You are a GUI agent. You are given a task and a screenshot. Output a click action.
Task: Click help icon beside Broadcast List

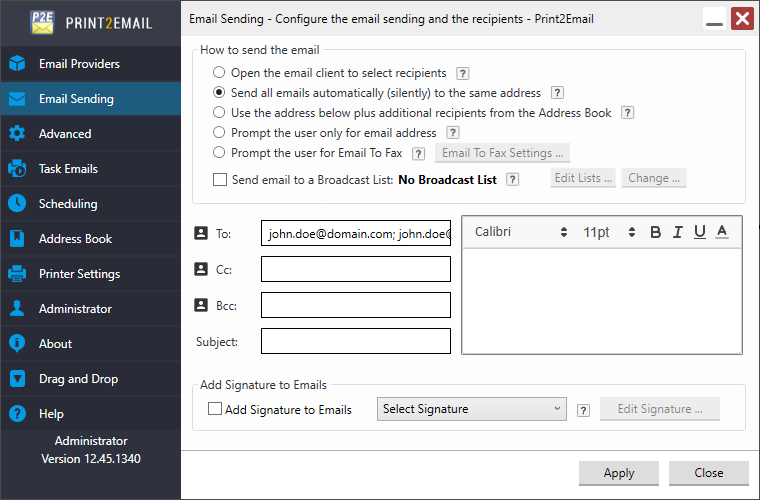pos(512,180)
